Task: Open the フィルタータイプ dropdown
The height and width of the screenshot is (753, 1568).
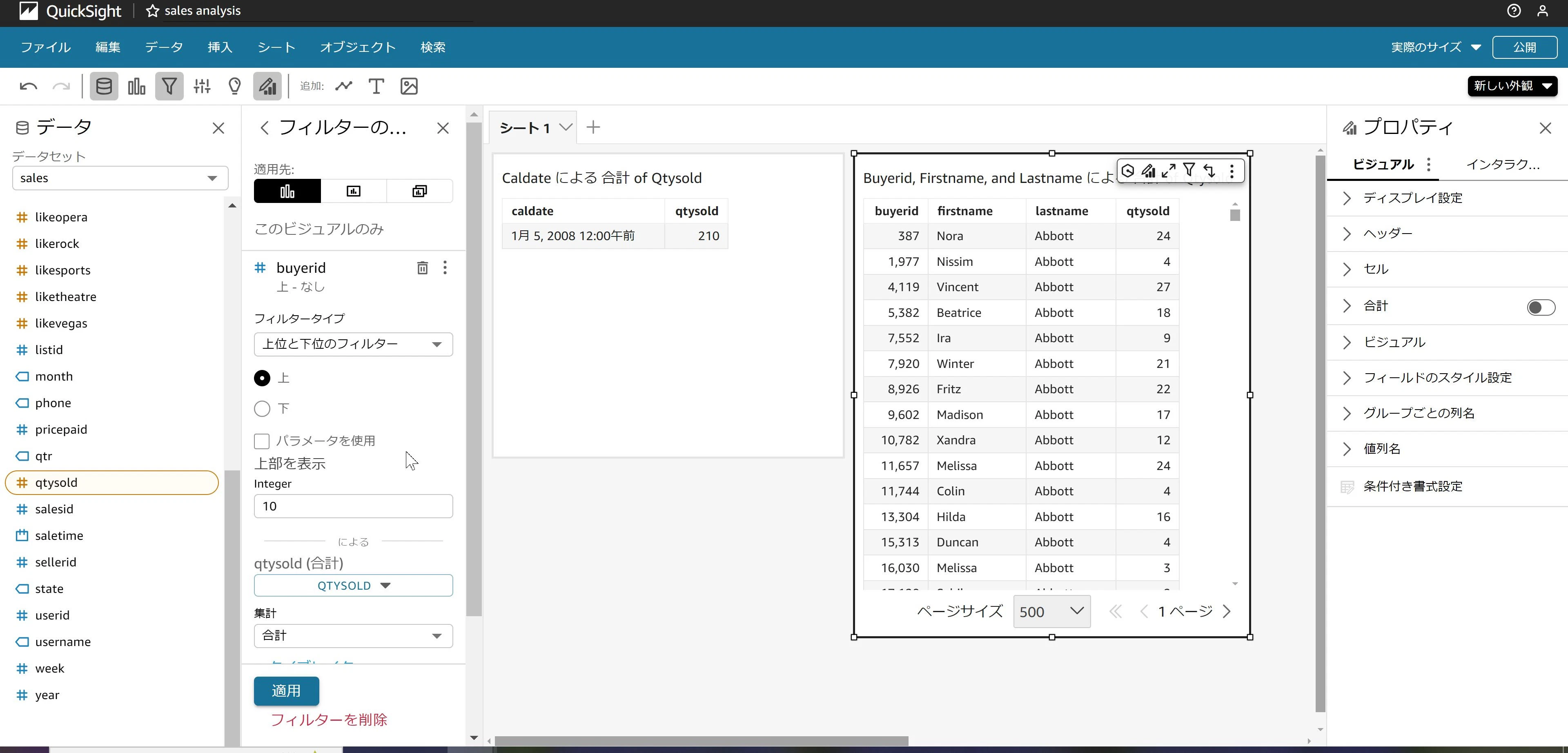Action: point(353,344)
